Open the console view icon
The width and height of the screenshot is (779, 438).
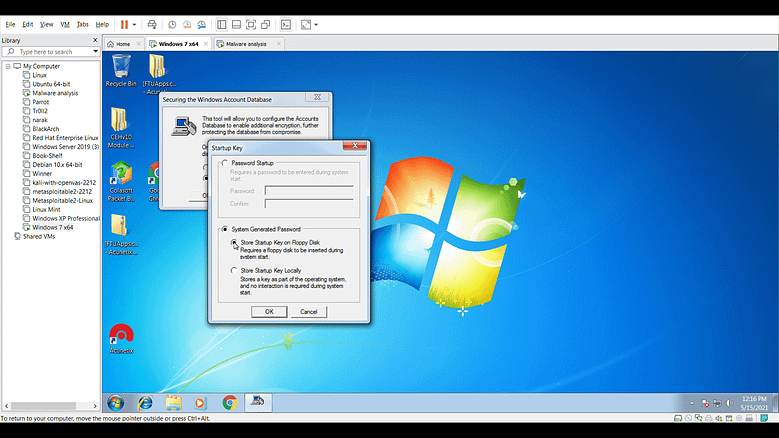tap(286, 24)
